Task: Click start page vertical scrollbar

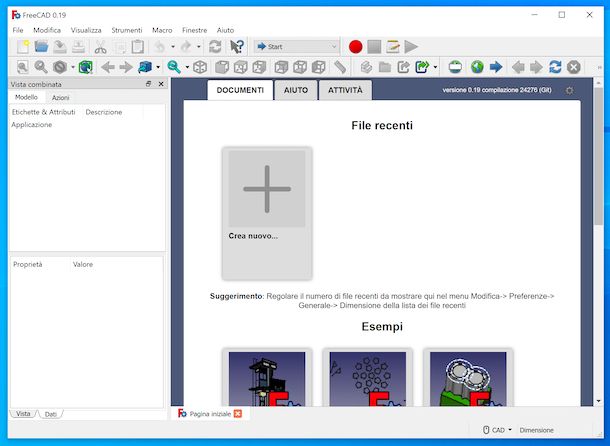Action: [x=599, y=156]
